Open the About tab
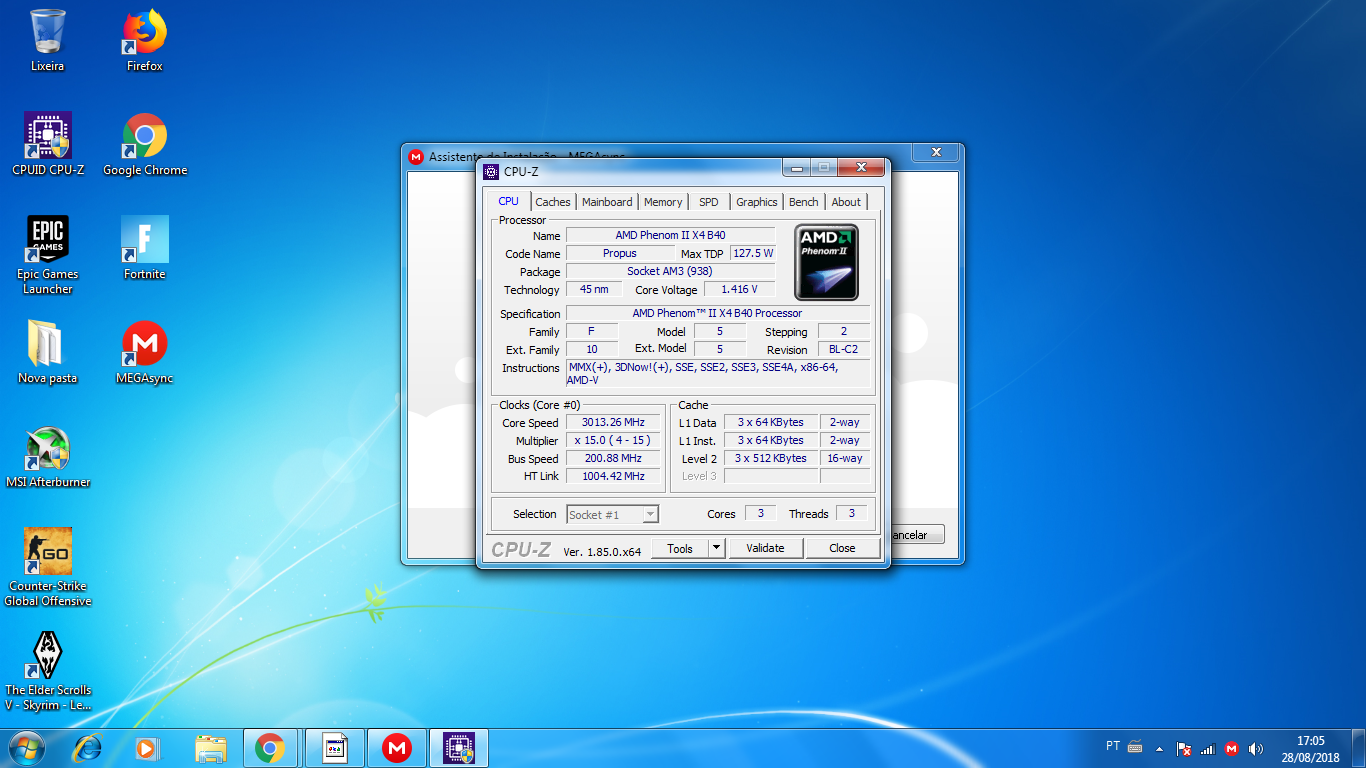Image resolution: width=1366 pixels, height=768 pixels. (x=846, y=202)
